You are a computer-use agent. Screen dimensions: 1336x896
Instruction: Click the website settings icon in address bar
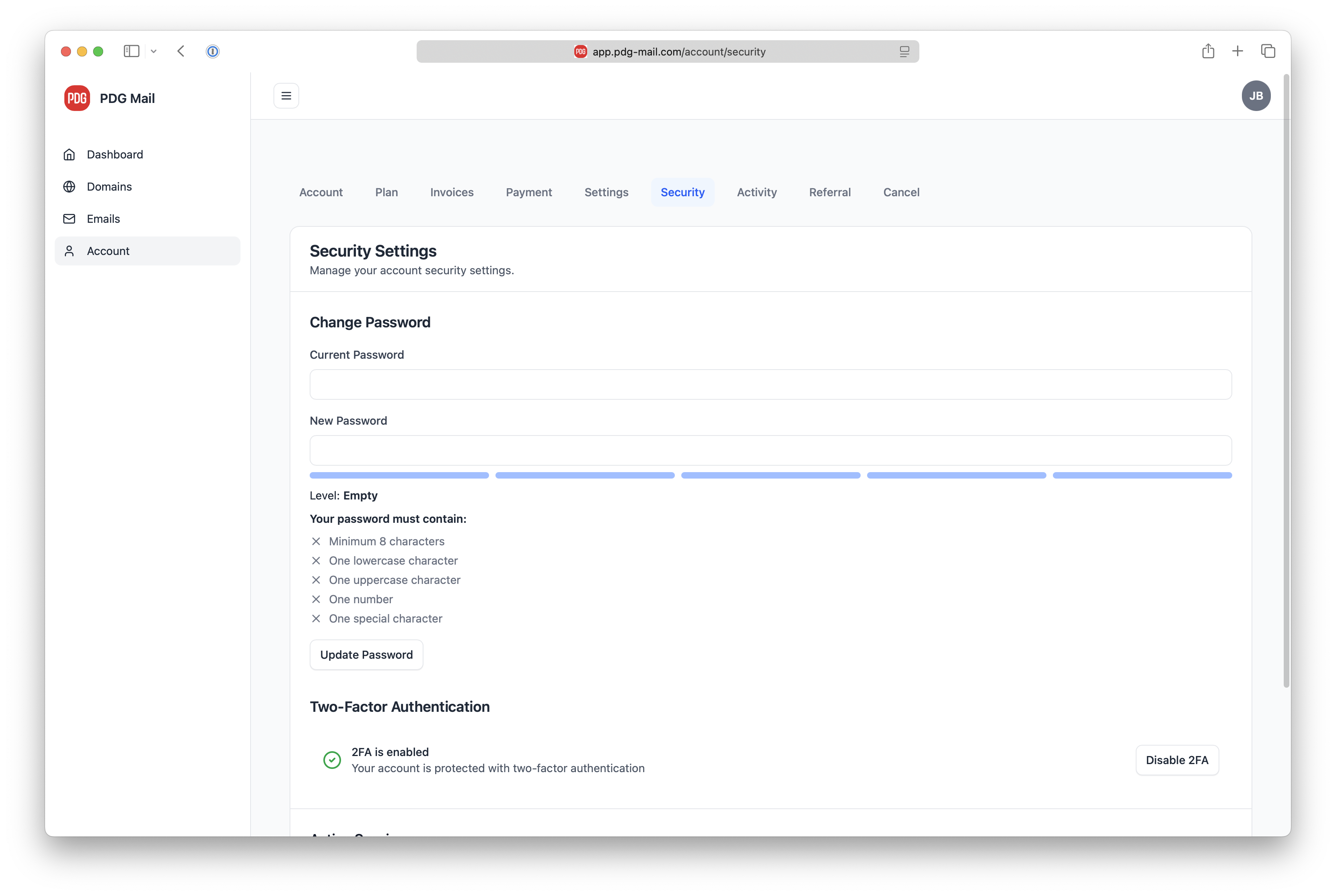904,51
